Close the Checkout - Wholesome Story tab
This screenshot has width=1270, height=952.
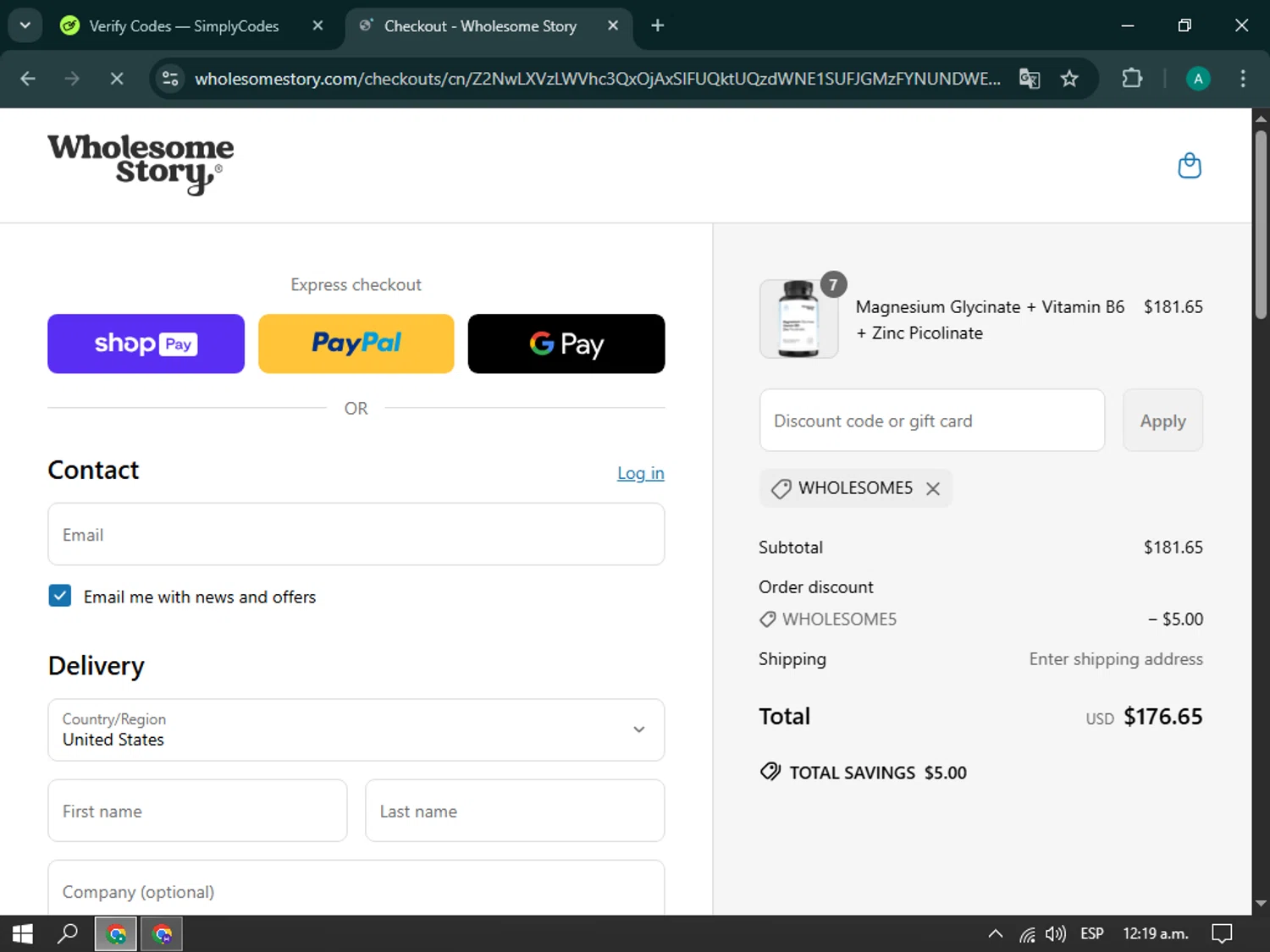click(613, 25)
